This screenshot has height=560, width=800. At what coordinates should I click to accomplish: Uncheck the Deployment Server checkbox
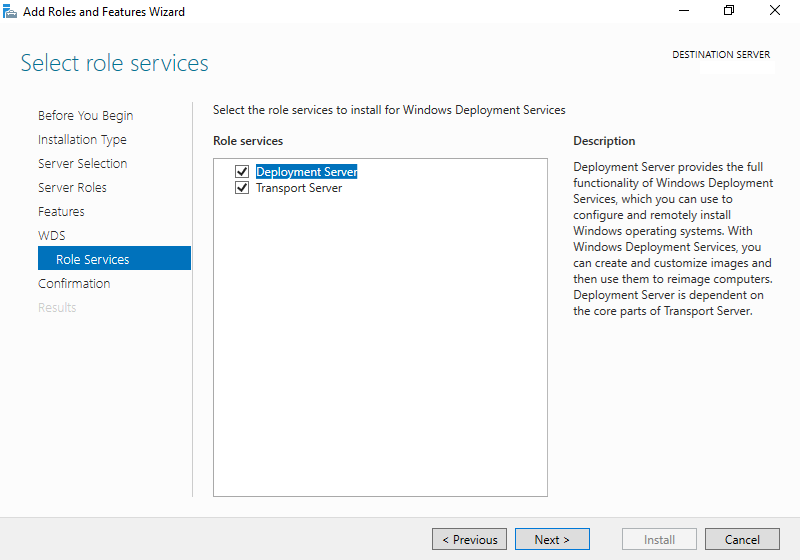(242, 172)
